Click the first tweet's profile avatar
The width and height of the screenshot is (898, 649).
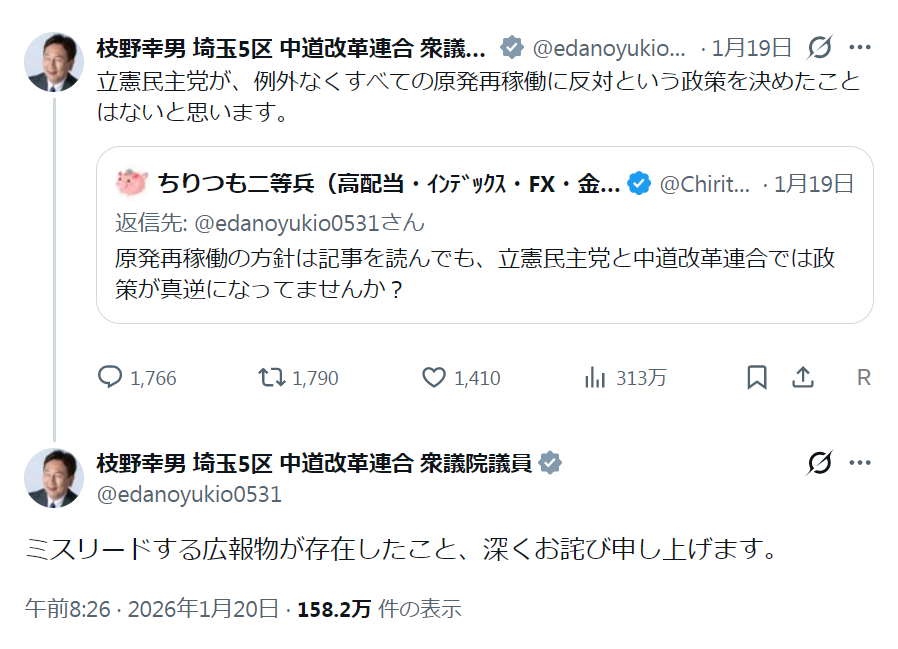click(54, 62)
